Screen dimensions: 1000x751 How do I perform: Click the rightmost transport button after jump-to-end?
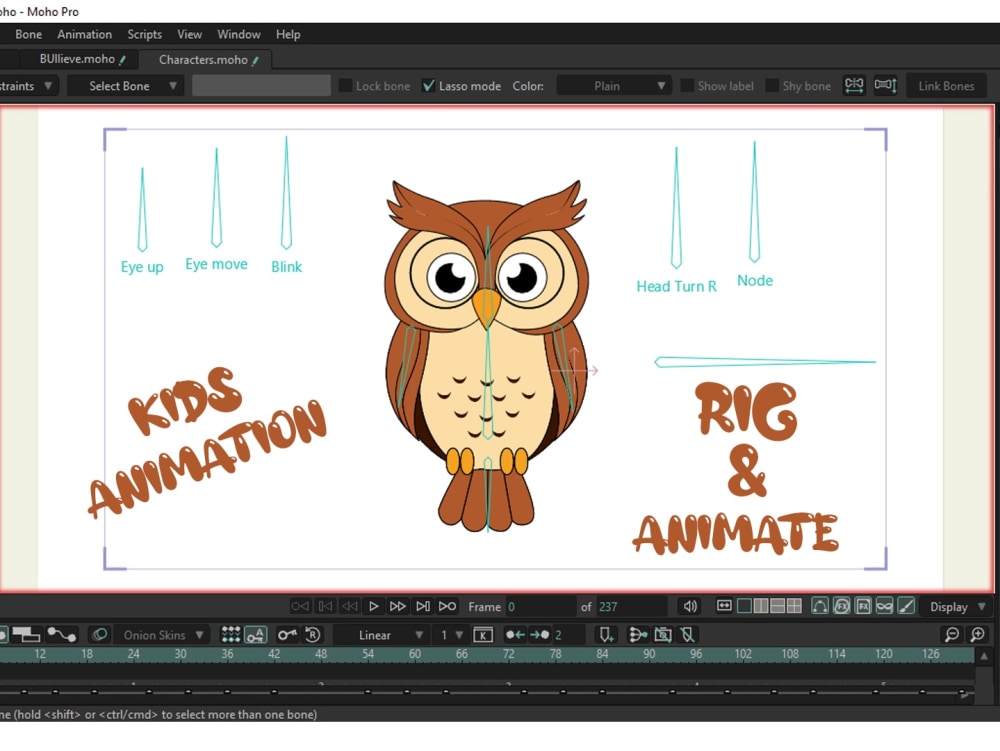tap(448, 606)
